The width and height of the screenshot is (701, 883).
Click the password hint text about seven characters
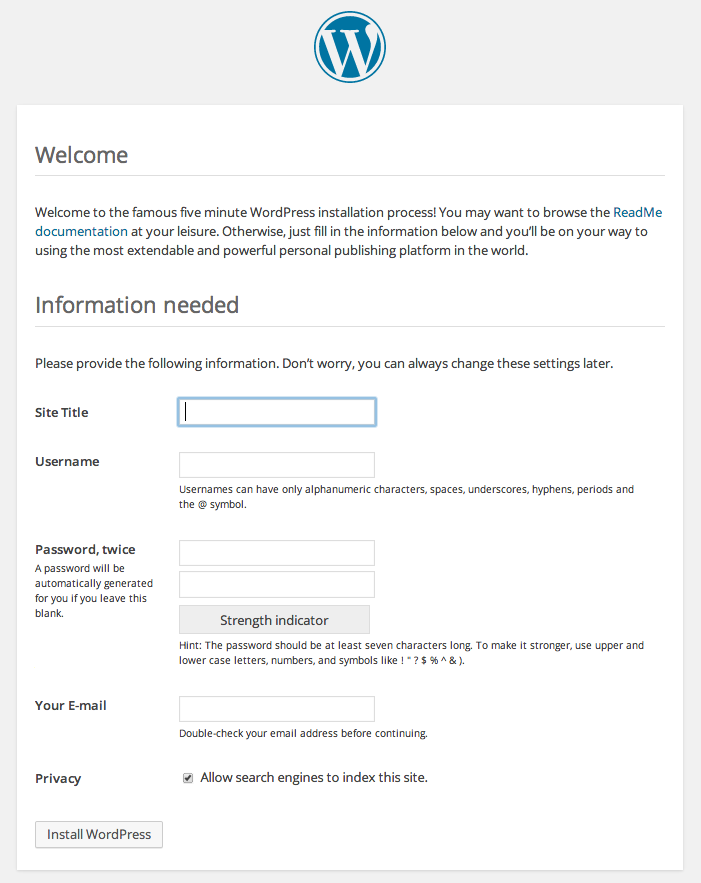(x=411, y=653)
